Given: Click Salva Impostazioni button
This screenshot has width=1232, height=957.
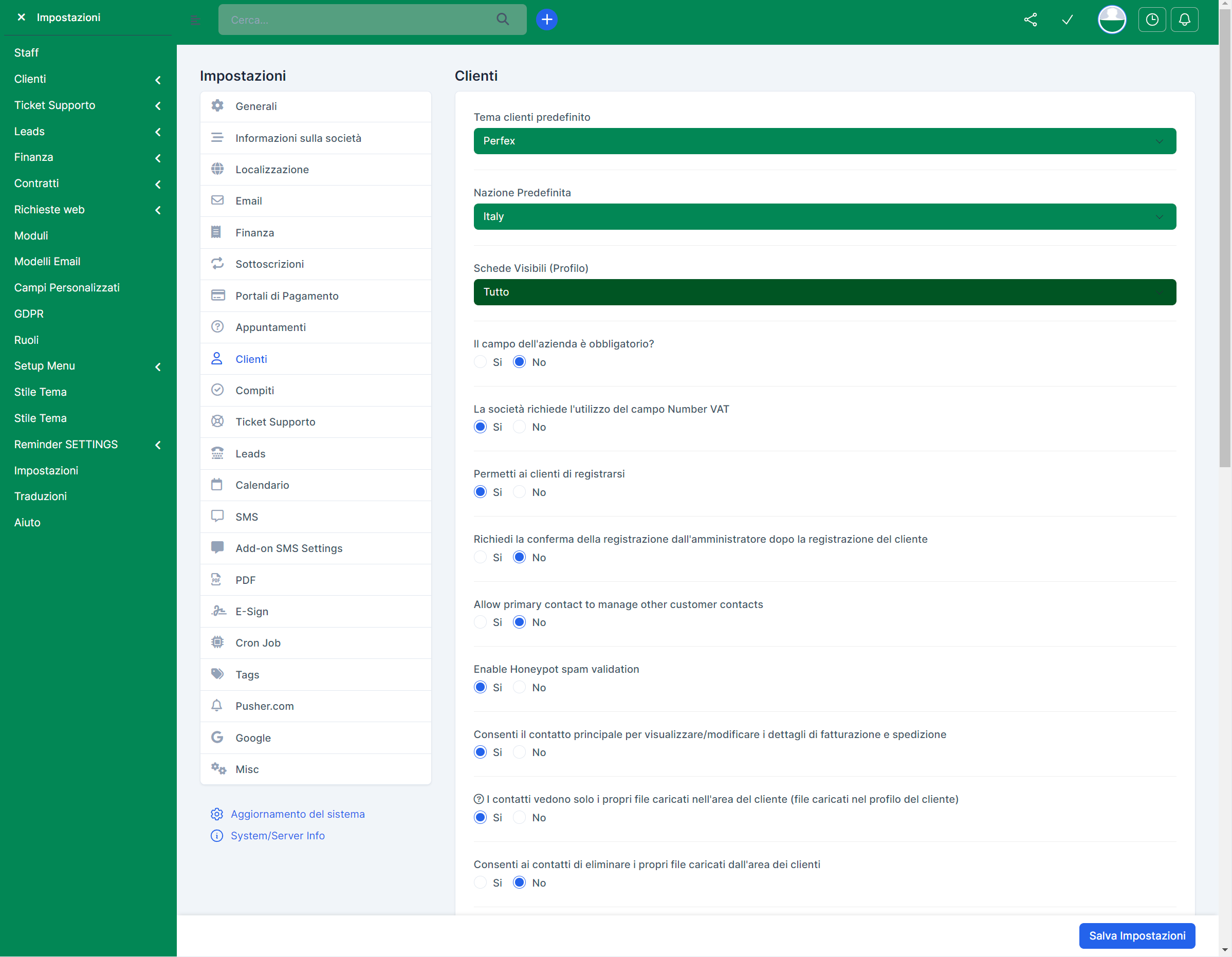Looking at the screenshot, I should [1136, 935].
